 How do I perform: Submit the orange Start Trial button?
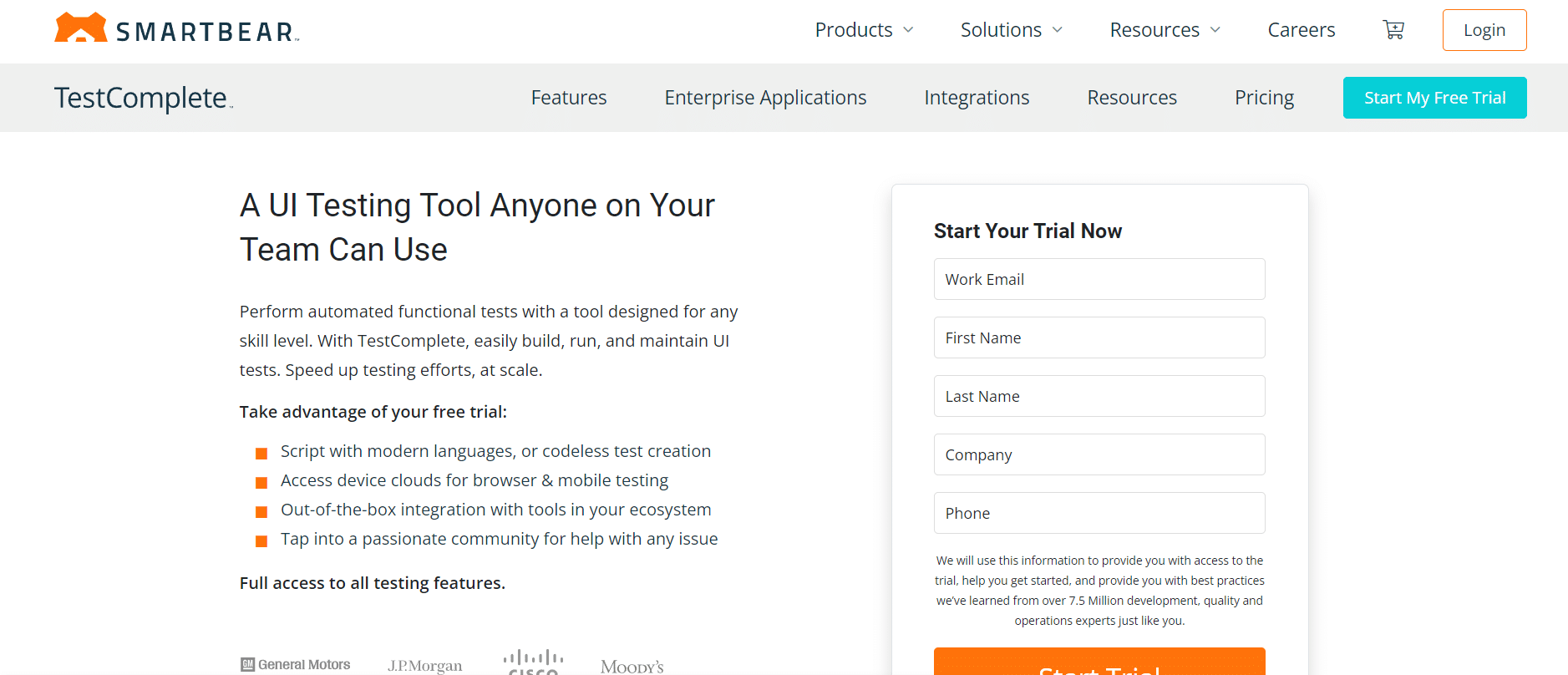tap(1099, 662)
